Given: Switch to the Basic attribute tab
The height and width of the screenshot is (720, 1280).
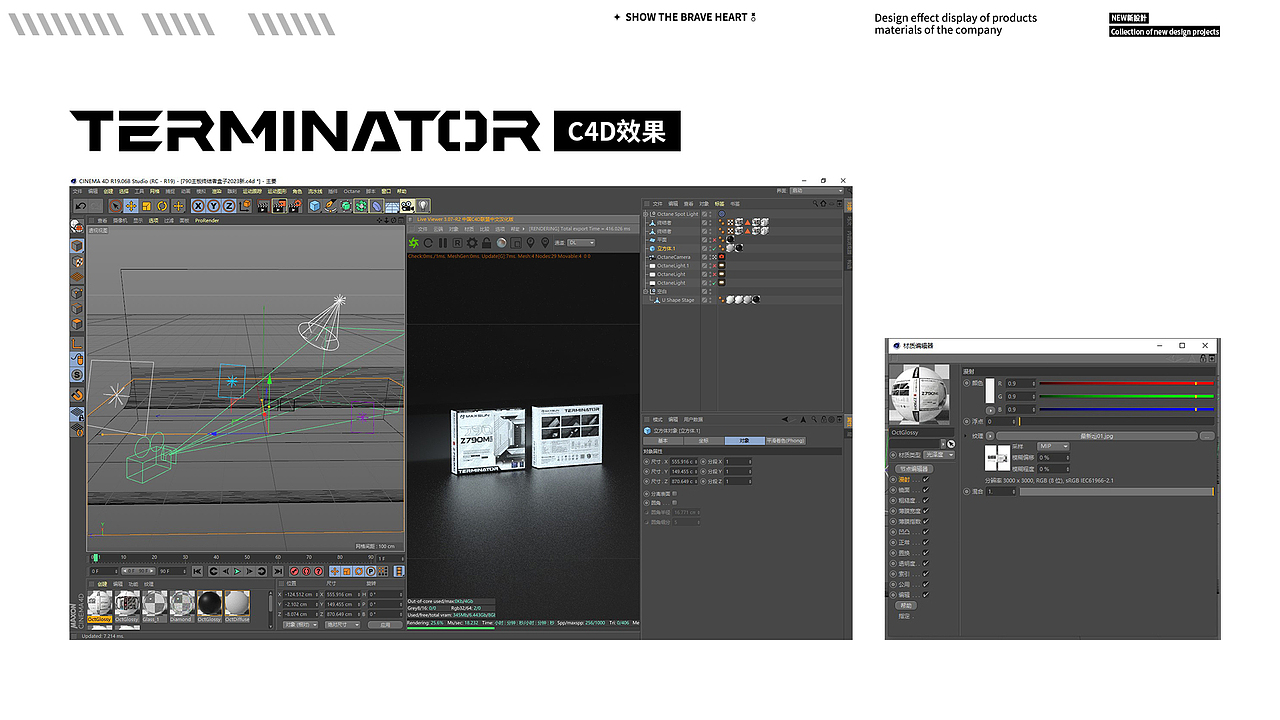Looking at the screenshot, I should (x=662, y=440).
